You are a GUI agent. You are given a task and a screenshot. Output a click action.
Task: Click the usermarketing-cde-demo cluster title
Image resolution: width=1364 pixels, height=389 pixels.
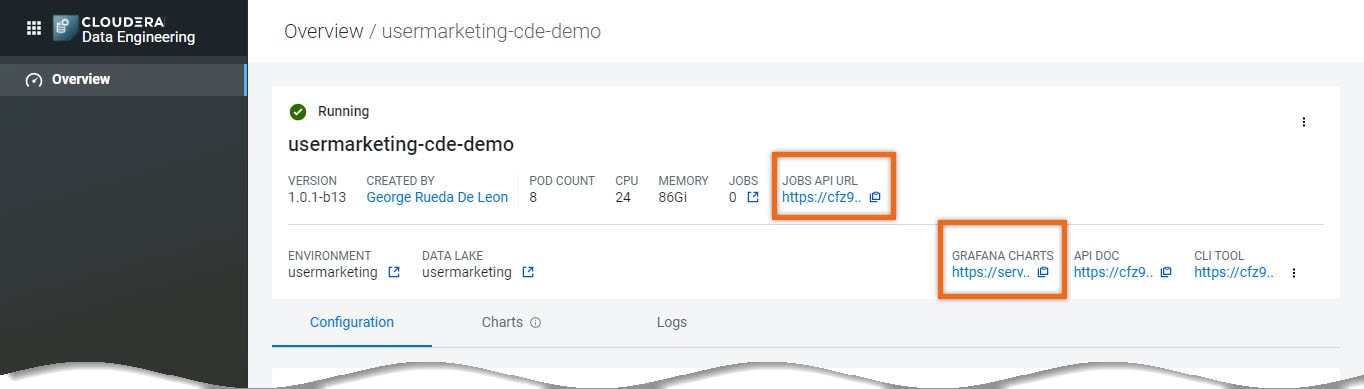click(401, 144)
